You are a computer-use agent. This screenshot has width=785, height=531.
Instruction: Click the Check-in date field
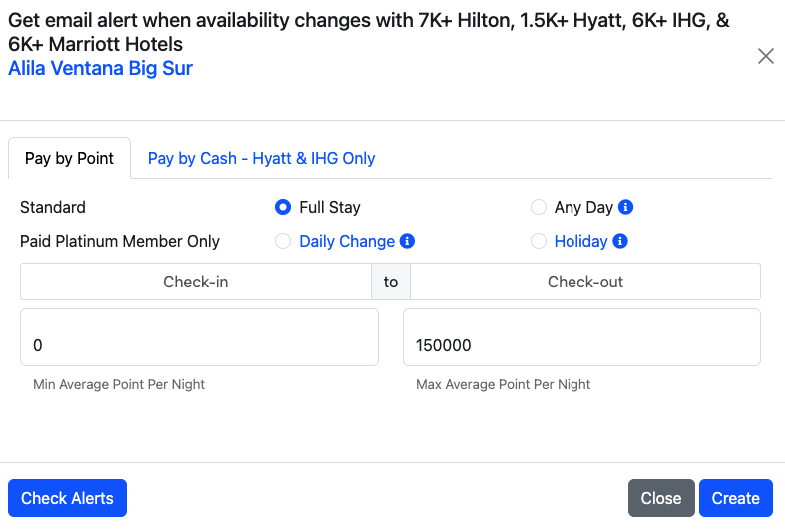point(196,282)
